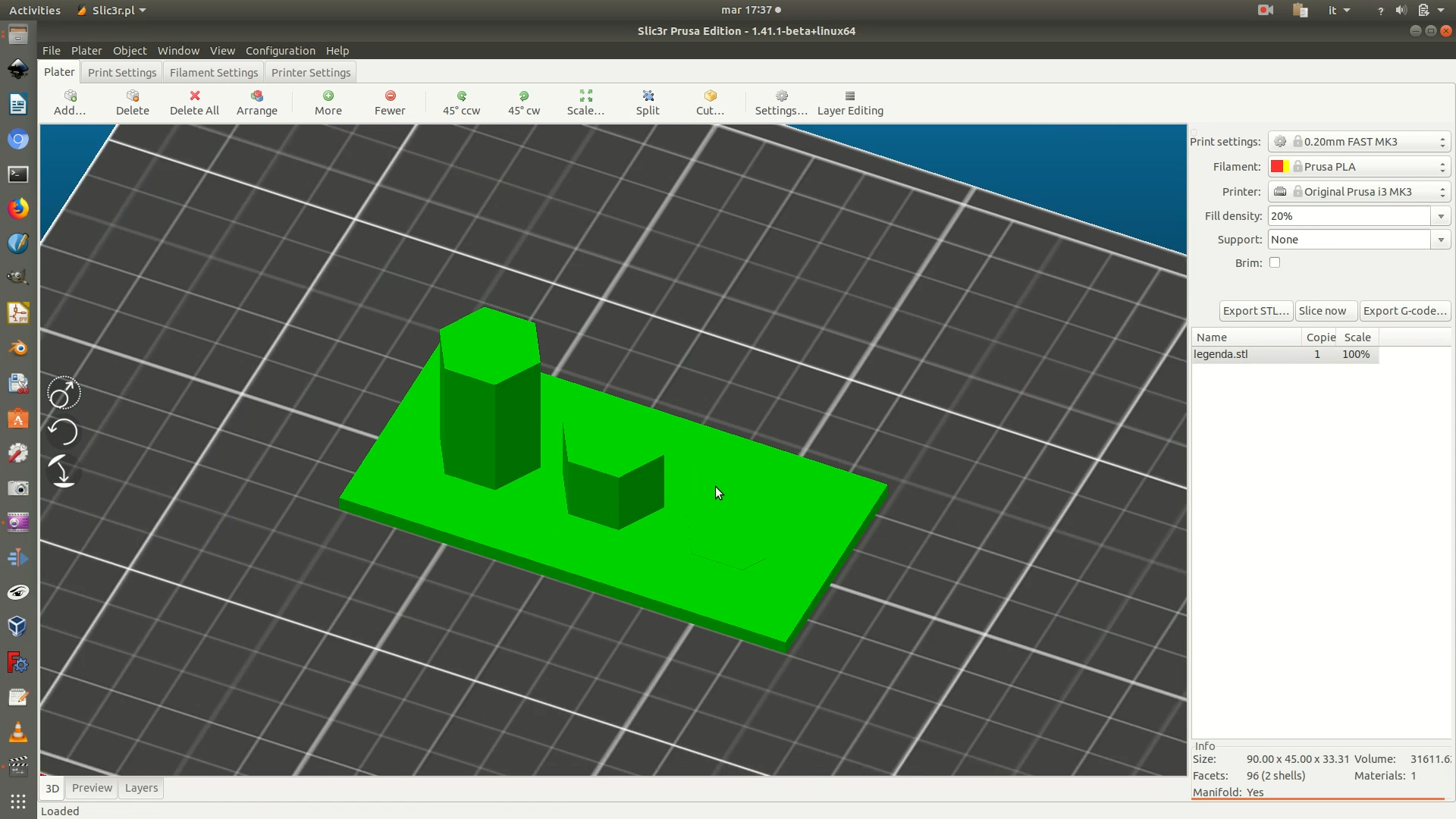Open Chromium browser from the dock
The image size is (1456, 819).
coord(18,140)
